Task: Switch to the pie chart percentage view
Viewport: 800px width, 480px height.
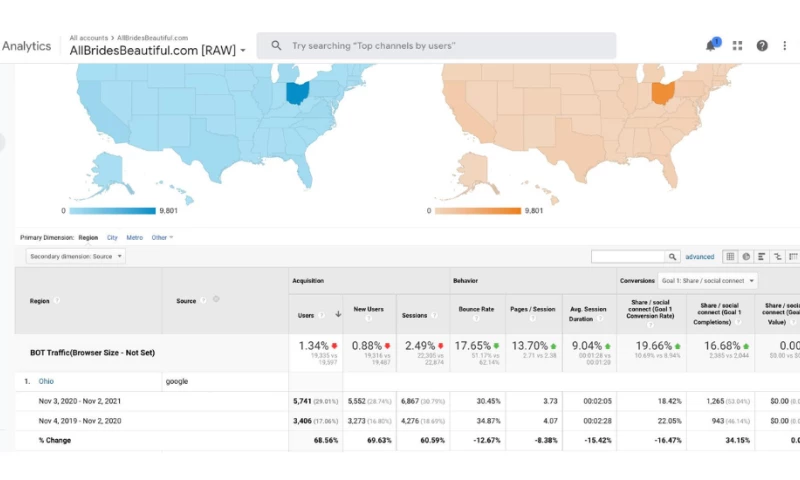Action: 746,257
